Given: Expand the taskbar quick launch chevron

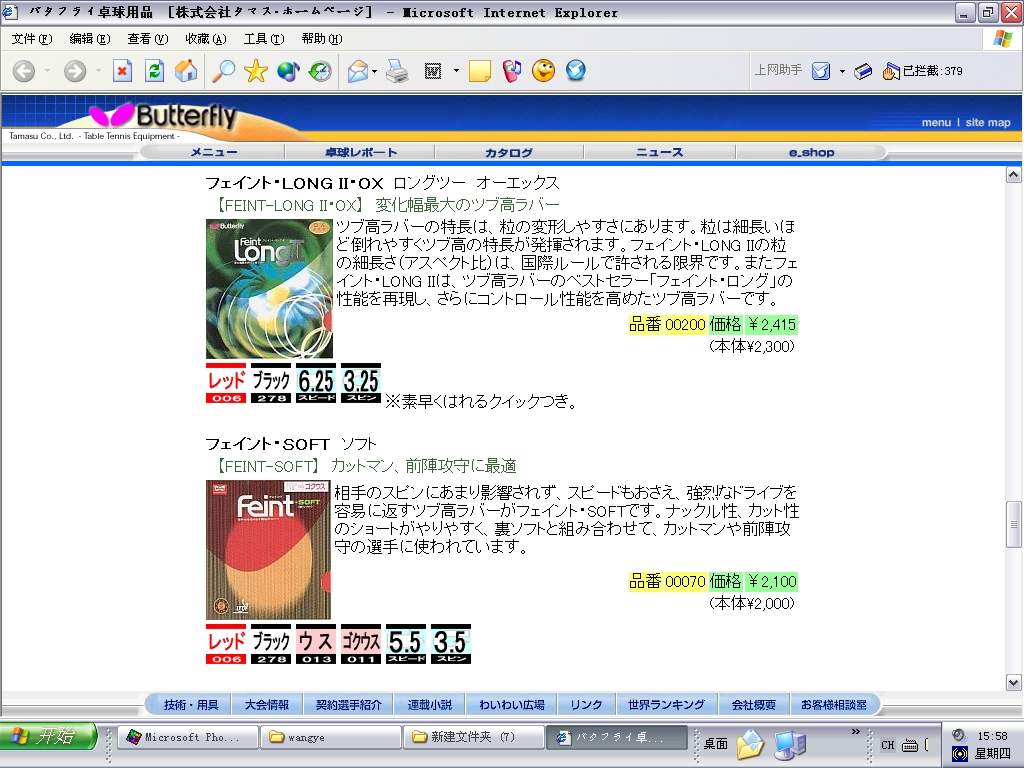Looking at the screenshot, I should (856, 731).
